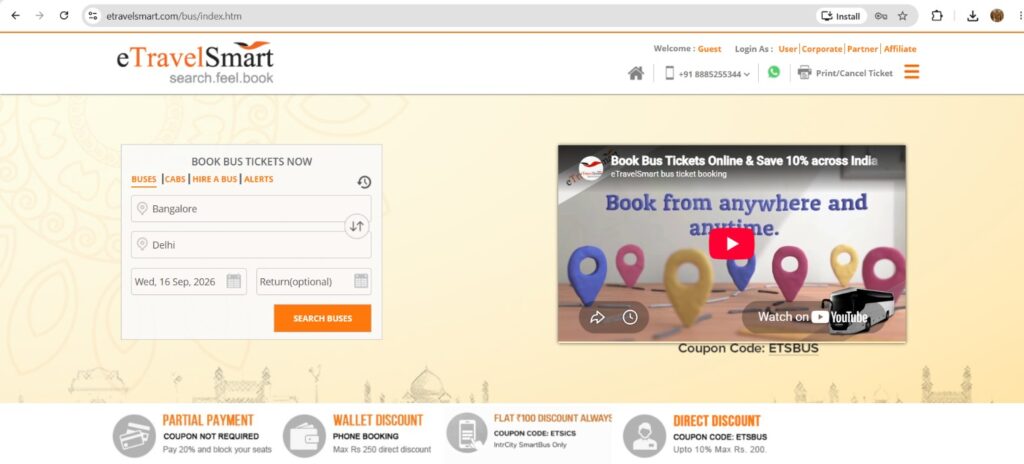Open Watch on YouTube link
Image resolution: width=1024 pixels, height=464 pixels.
[812, 317]
